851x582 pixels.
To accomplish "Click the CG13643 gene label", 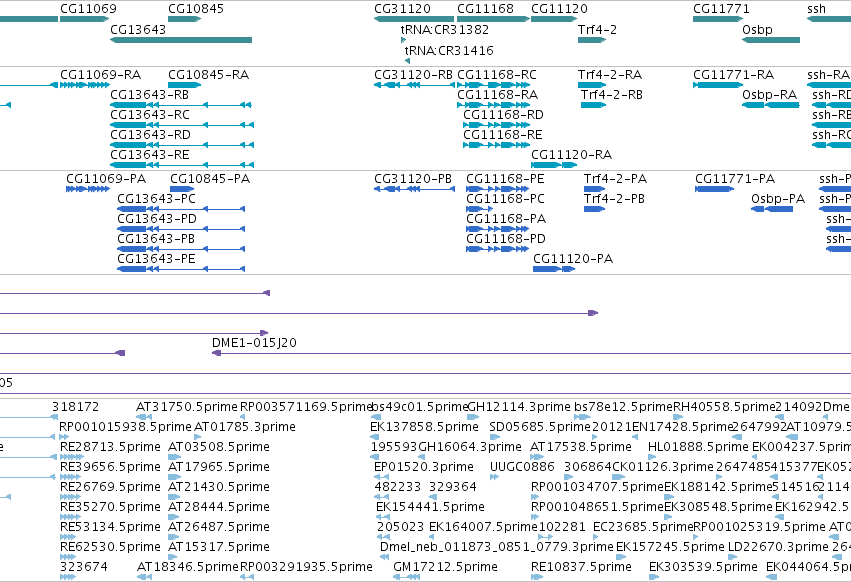I will click(x=138, y=29).
